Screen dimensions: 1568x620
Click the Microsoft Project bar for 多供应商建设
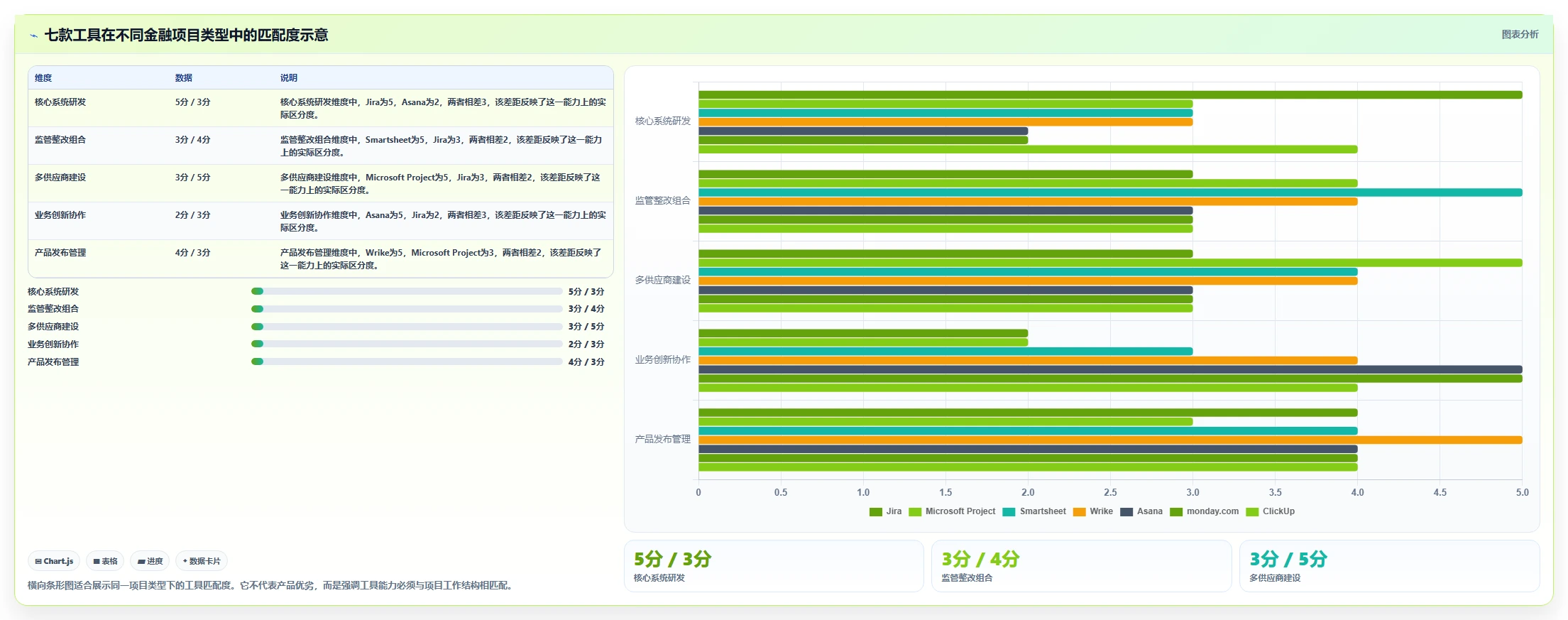click(x=1110, y=263)
